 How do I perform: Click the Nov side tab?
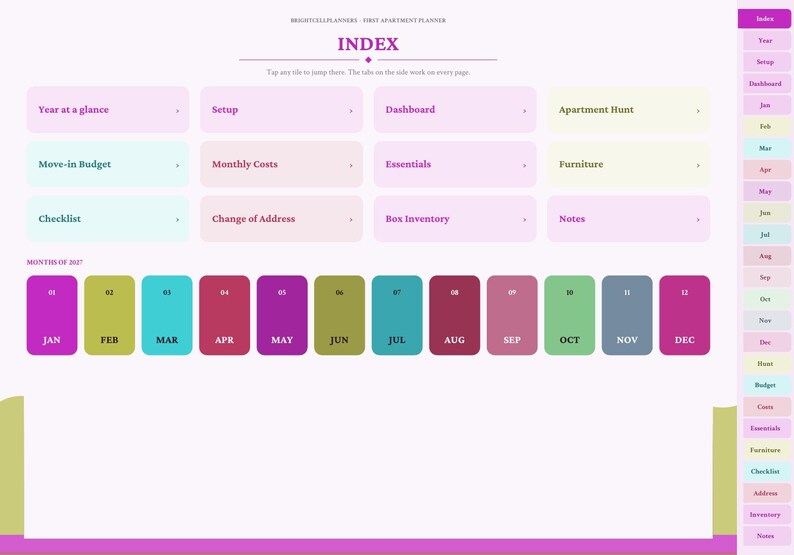(x=767, y=321)
